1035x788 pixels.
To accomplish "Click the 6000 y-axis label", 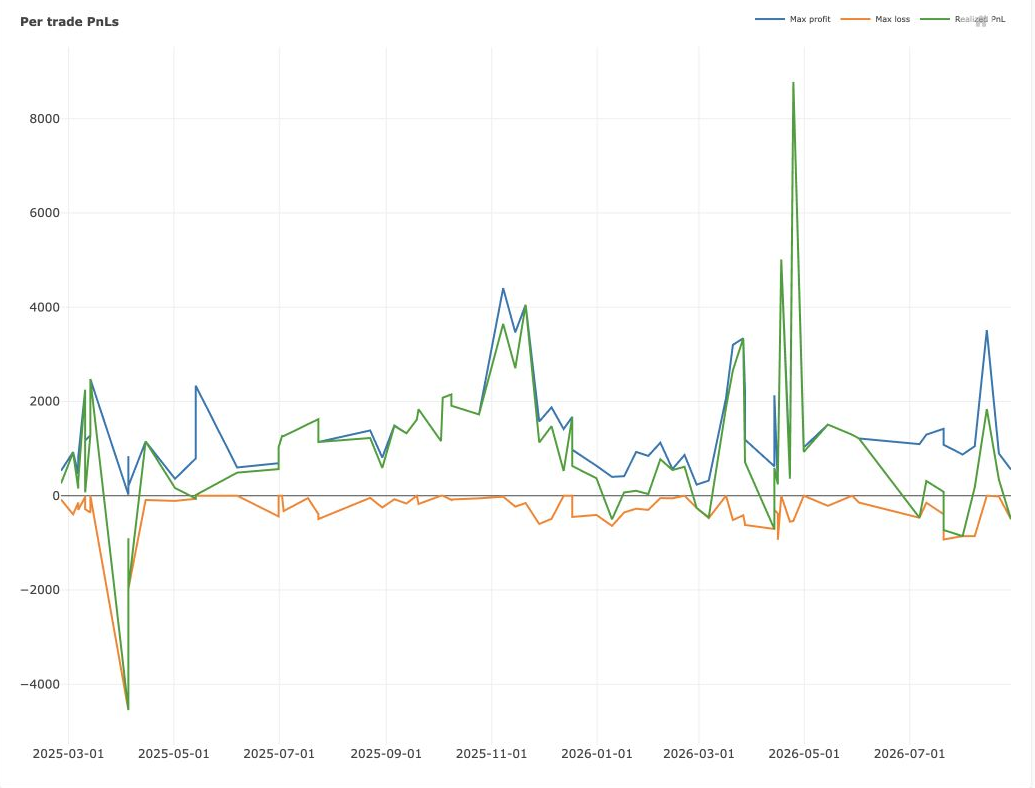I will pos(44,213).
